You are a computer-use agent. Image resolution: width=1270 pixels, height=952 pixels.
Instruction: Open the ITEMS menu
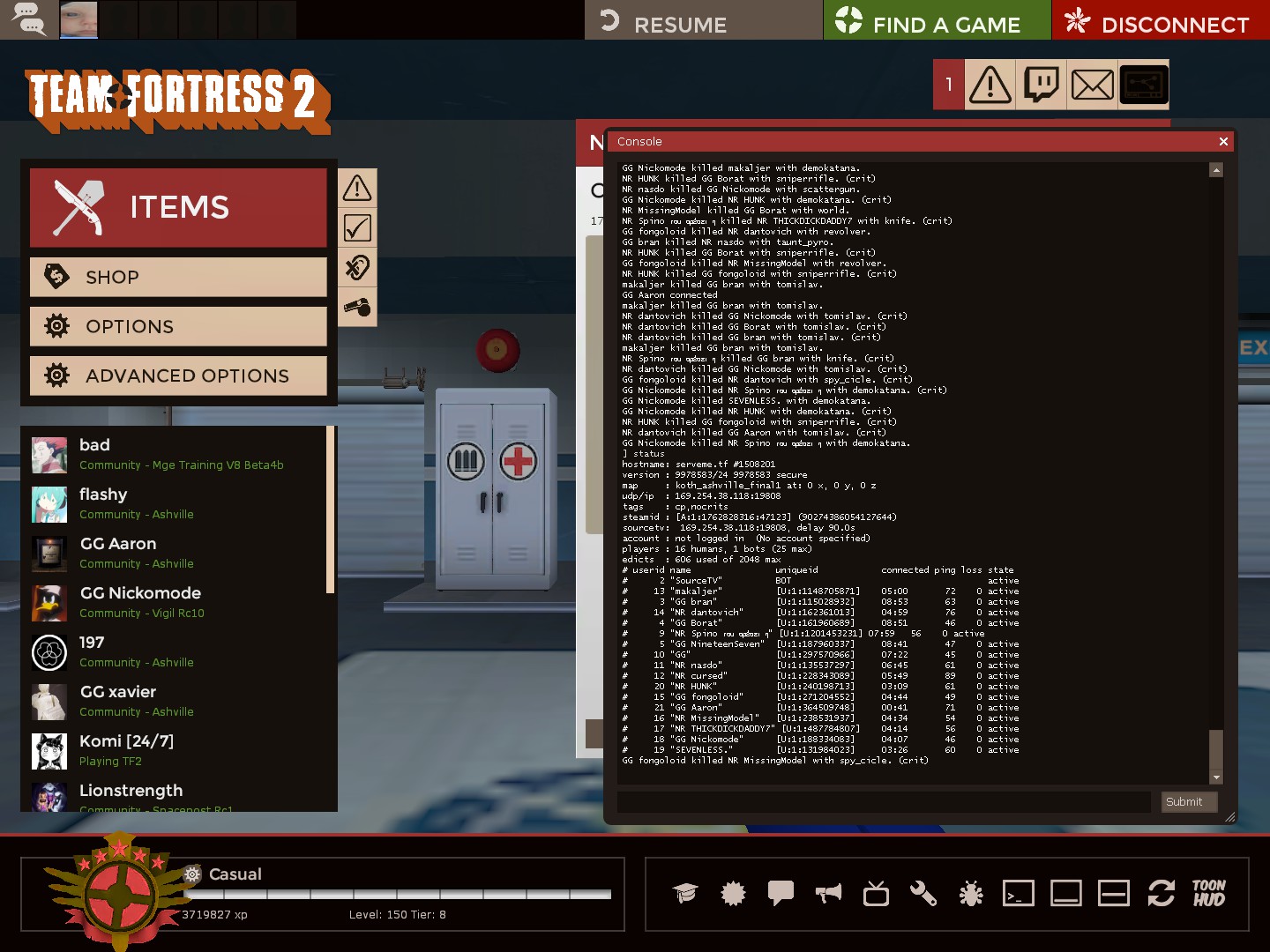coord(178,207)
